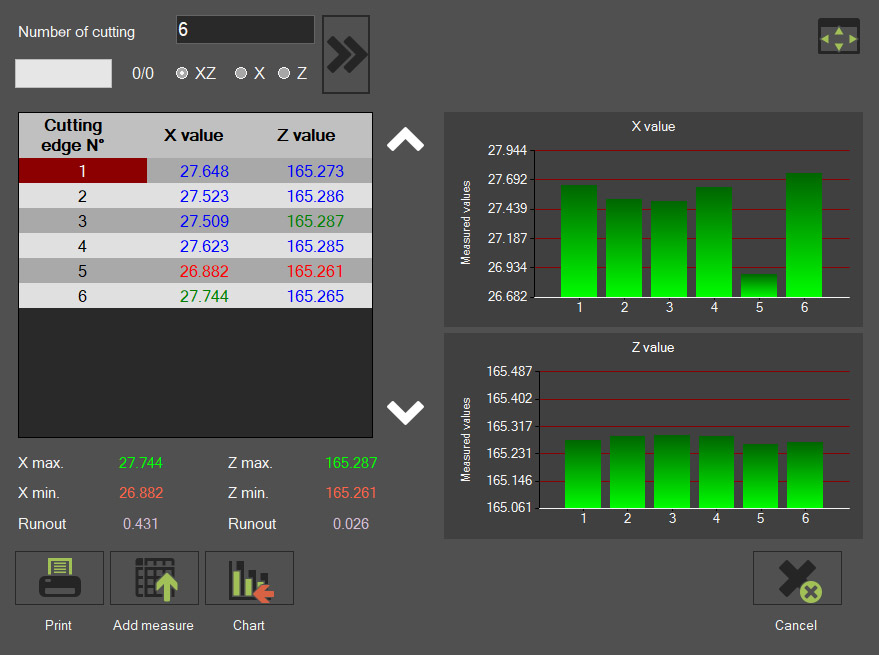Image resolution: width=879 pixels, height=655 pixels.
Task: Click the four-arrow fullscreen icon
Action: [x=838, y=37]
